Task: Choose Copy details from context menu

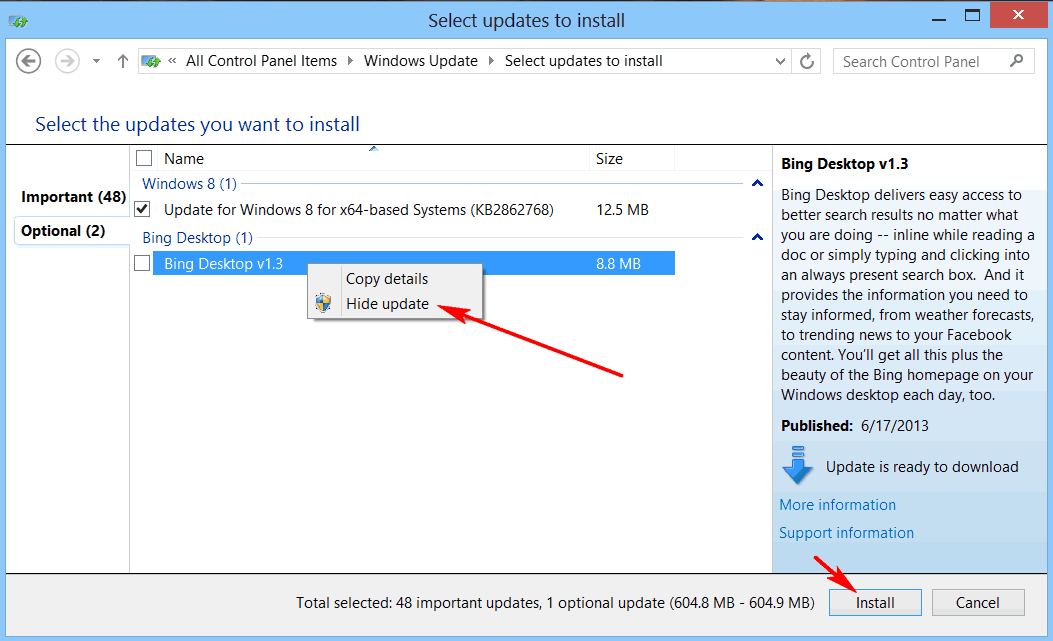Action: (387, 279)
